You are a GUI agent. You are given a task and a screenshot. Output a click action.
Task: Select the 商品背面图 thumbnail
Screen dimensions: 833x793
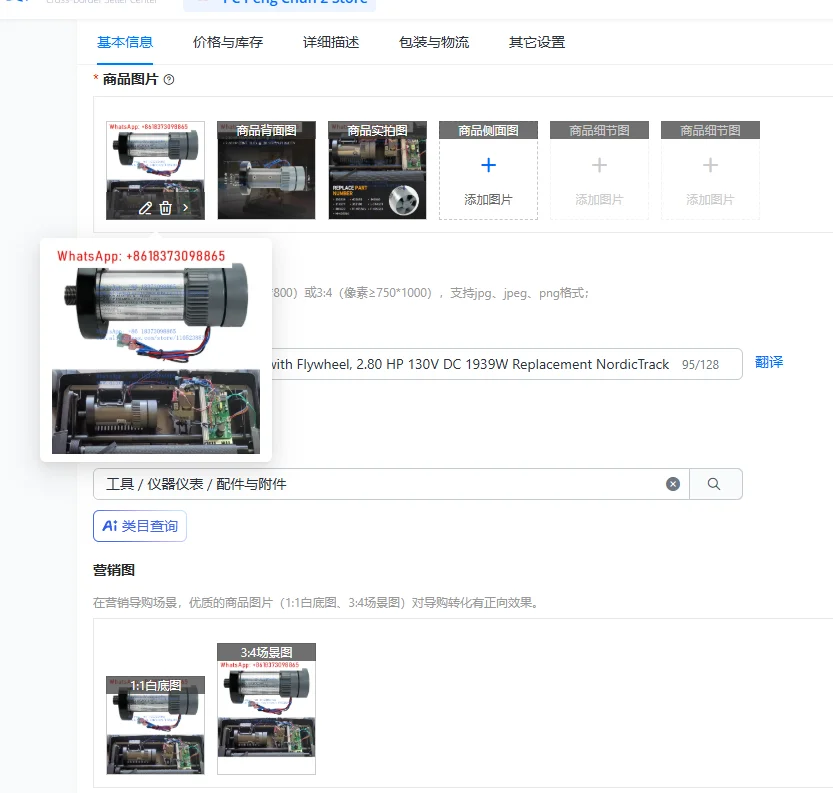[x=266, y=170]
